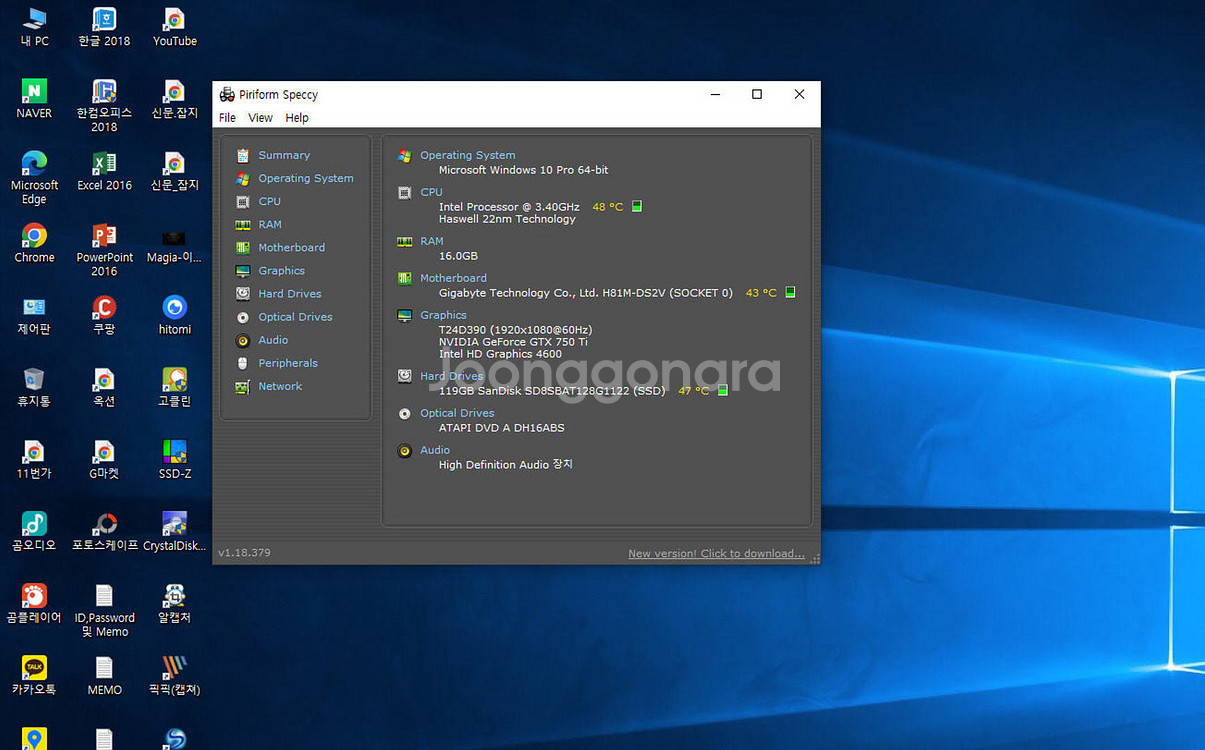Click SSD temperature indicator next to 47 °C

[x=723, y=391]
